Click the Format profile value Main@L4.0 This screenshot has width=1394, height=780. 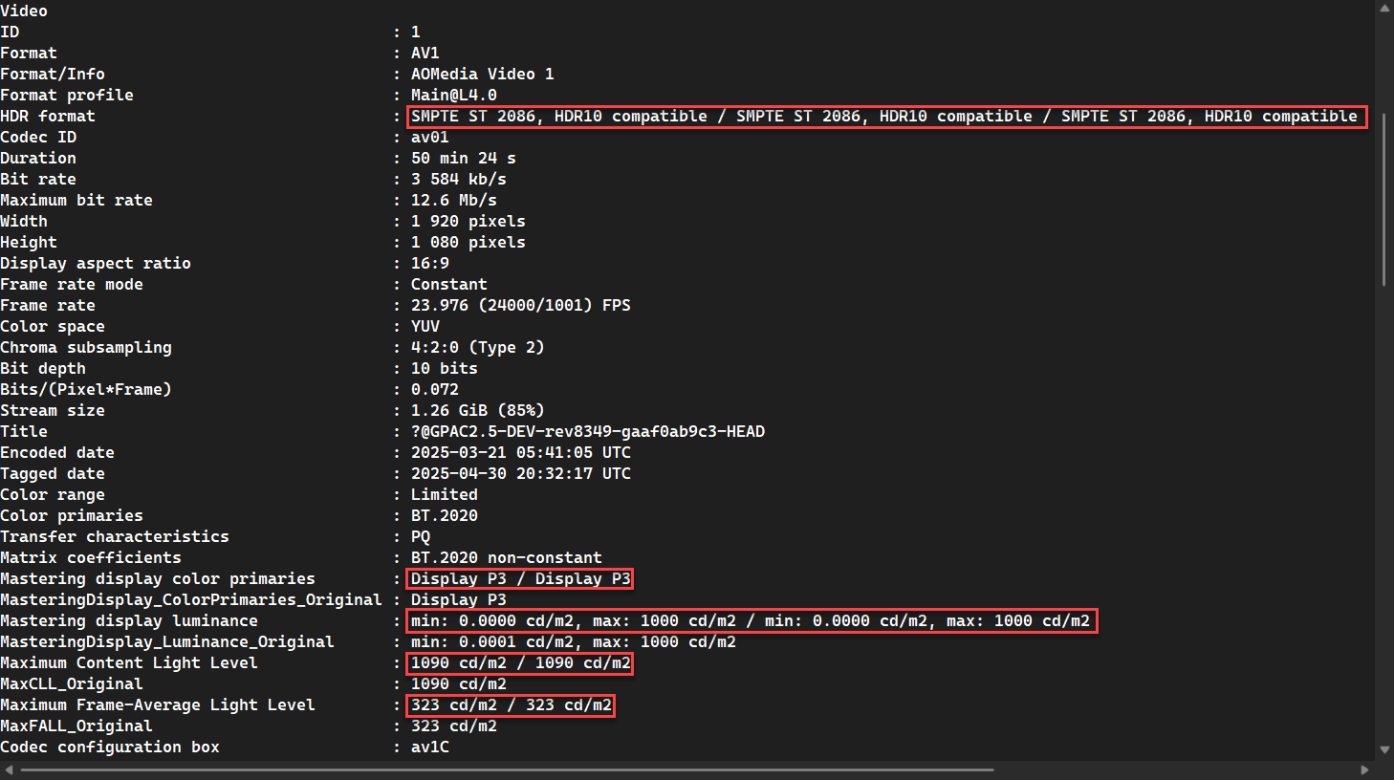[454, 95]
